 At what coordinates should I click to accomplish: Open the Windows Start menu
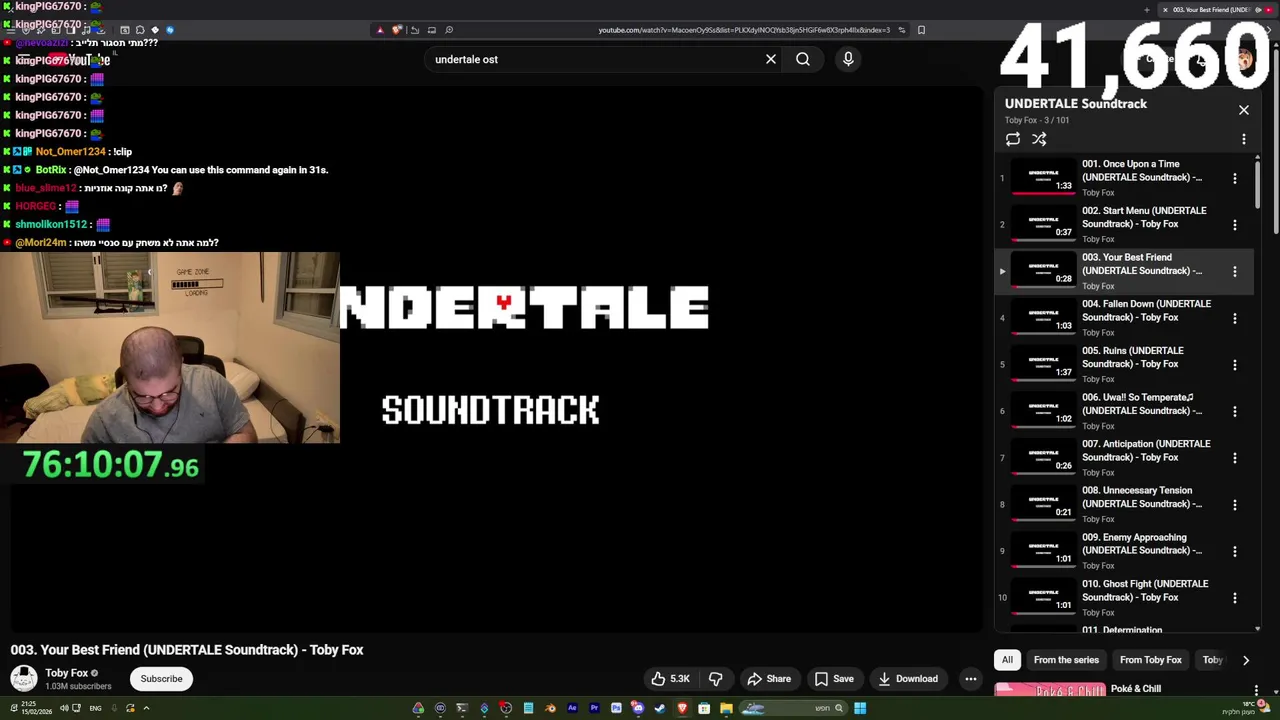click(860, 708)
